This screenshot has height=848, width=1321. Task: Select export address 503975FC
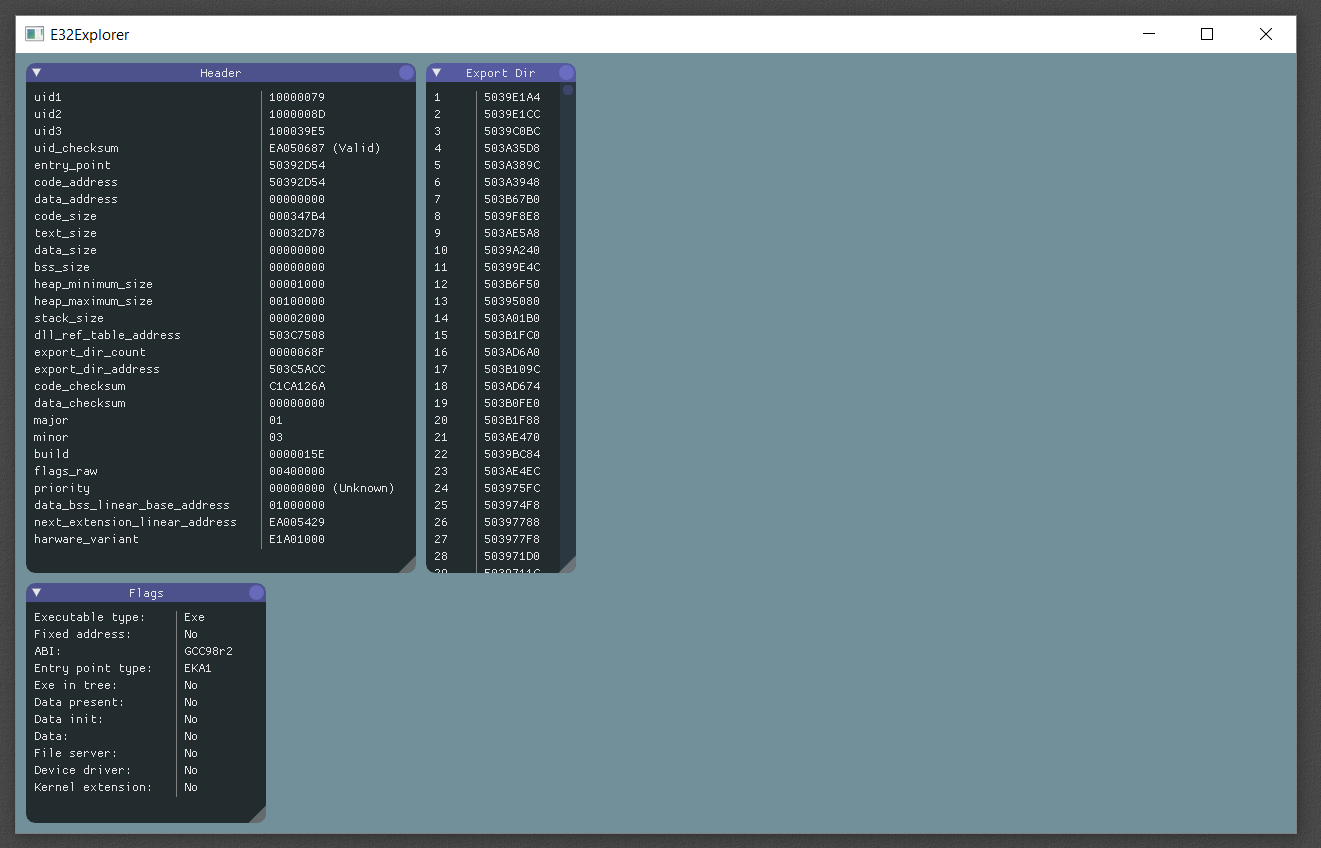click(x=512, y=488)
